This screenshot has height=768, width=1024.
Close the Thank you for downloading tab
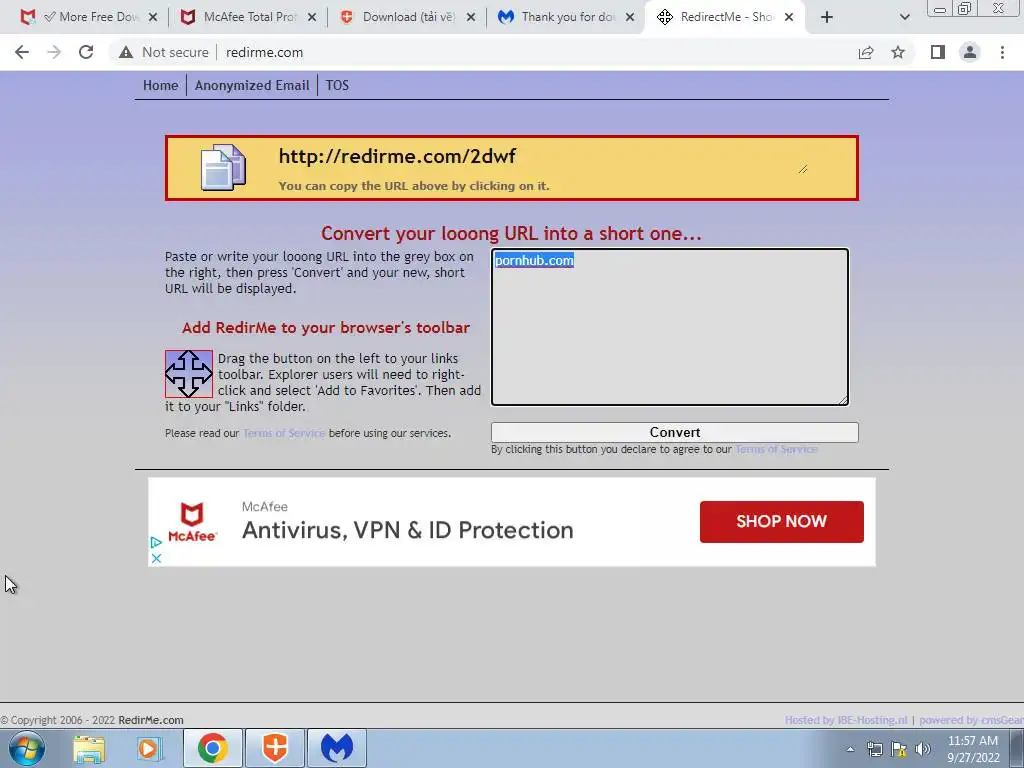(x=630, y=17)
